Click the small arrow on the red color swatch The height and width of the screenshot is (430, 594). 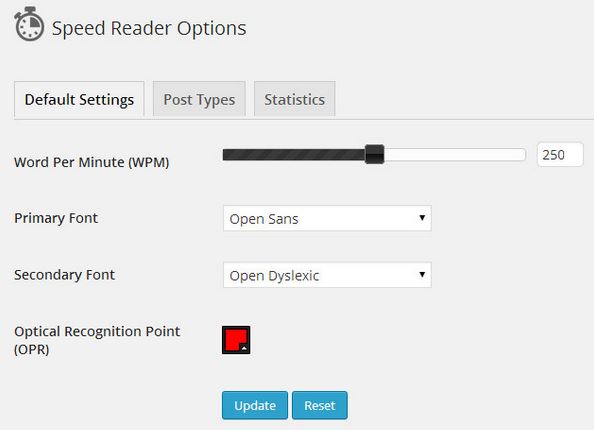click(x=245, y=348)
